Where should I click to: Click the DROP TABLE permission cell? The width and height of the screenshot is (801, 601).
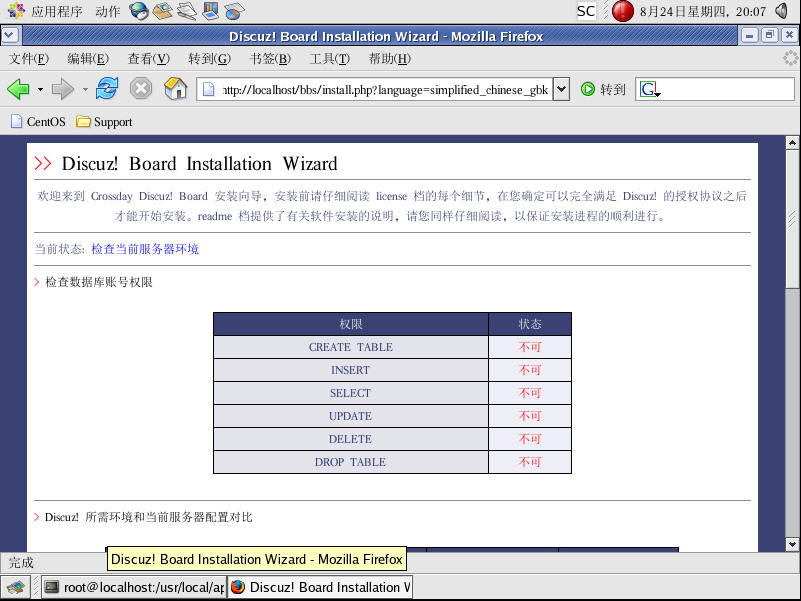coord(351,462)
